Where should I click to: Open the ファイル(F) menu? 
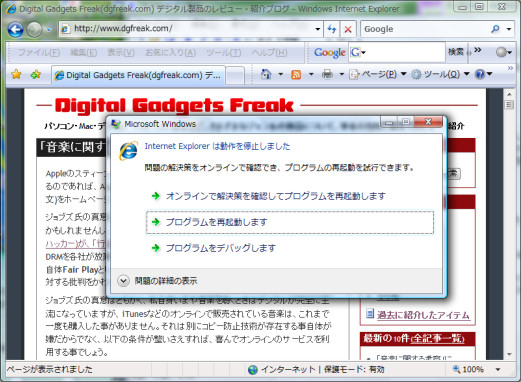point(39,52)
